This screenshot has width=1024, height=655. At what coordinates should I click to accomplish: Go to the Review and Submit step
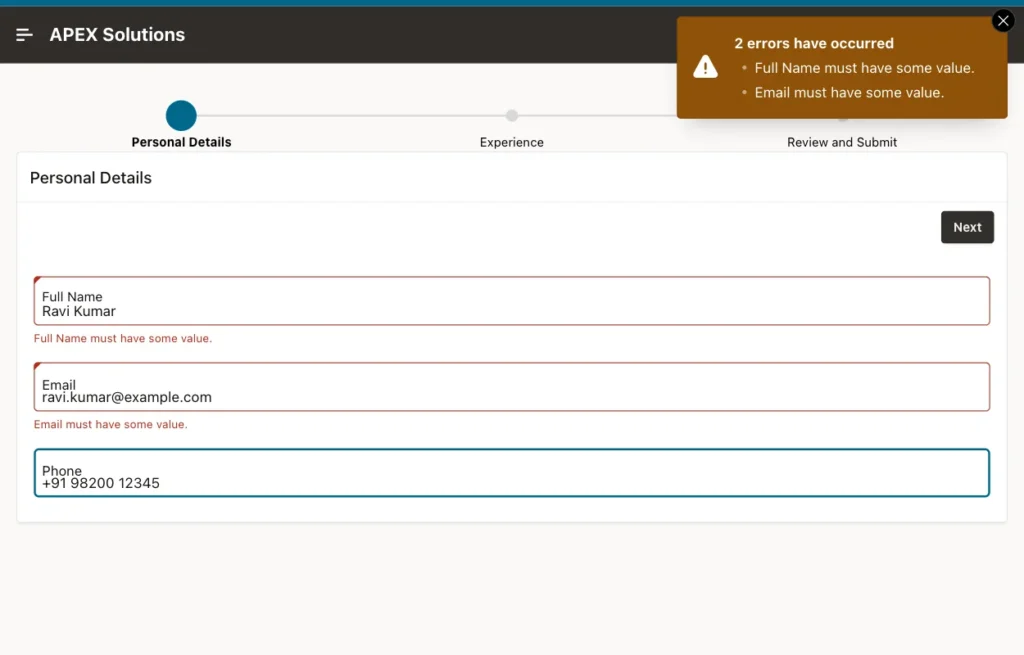click(x=842, y=142)
